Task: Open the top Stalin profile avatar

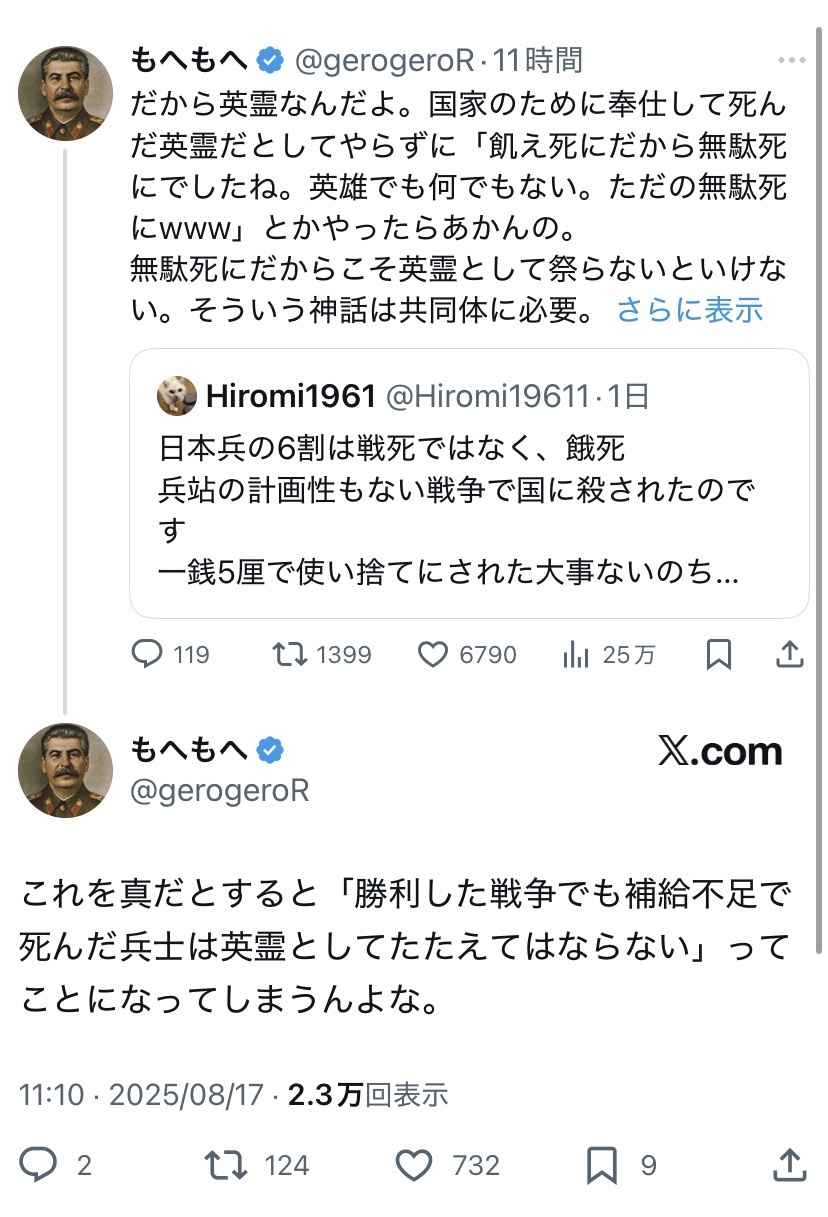Action: coord(65,92)
